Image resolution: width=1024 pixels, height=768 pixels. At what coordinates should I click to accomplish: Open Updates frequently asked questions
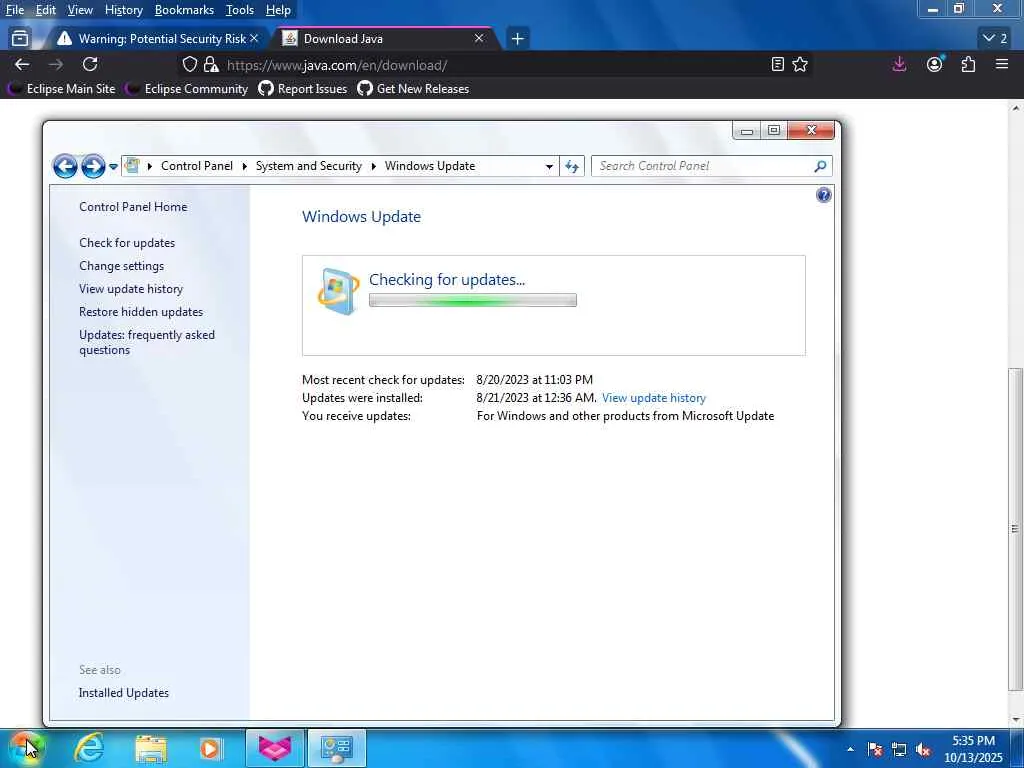click(x=147, y=342)
